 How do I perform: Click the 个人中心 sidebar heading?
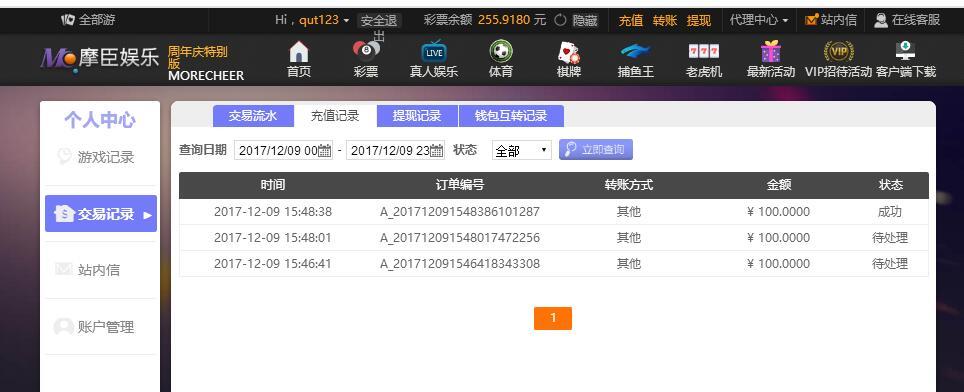(100, 120)
